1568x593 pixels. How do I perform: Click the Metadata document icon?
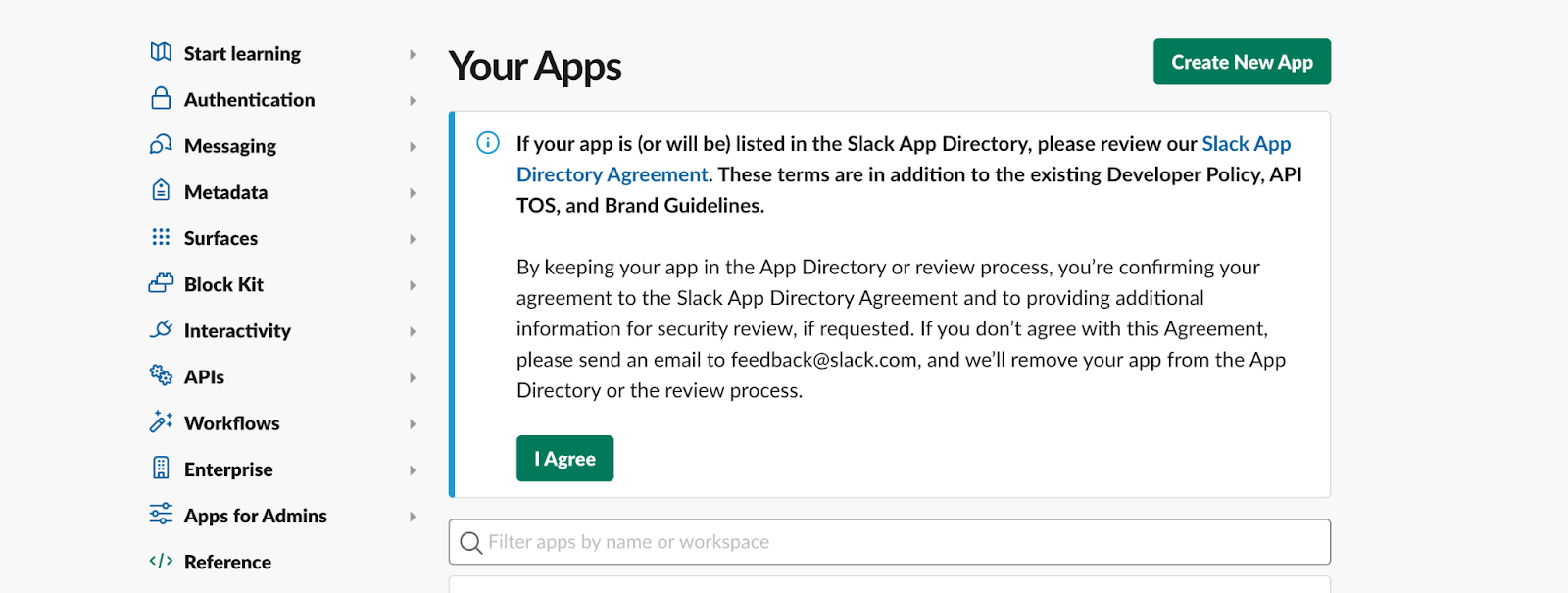(x=161, y=190)
